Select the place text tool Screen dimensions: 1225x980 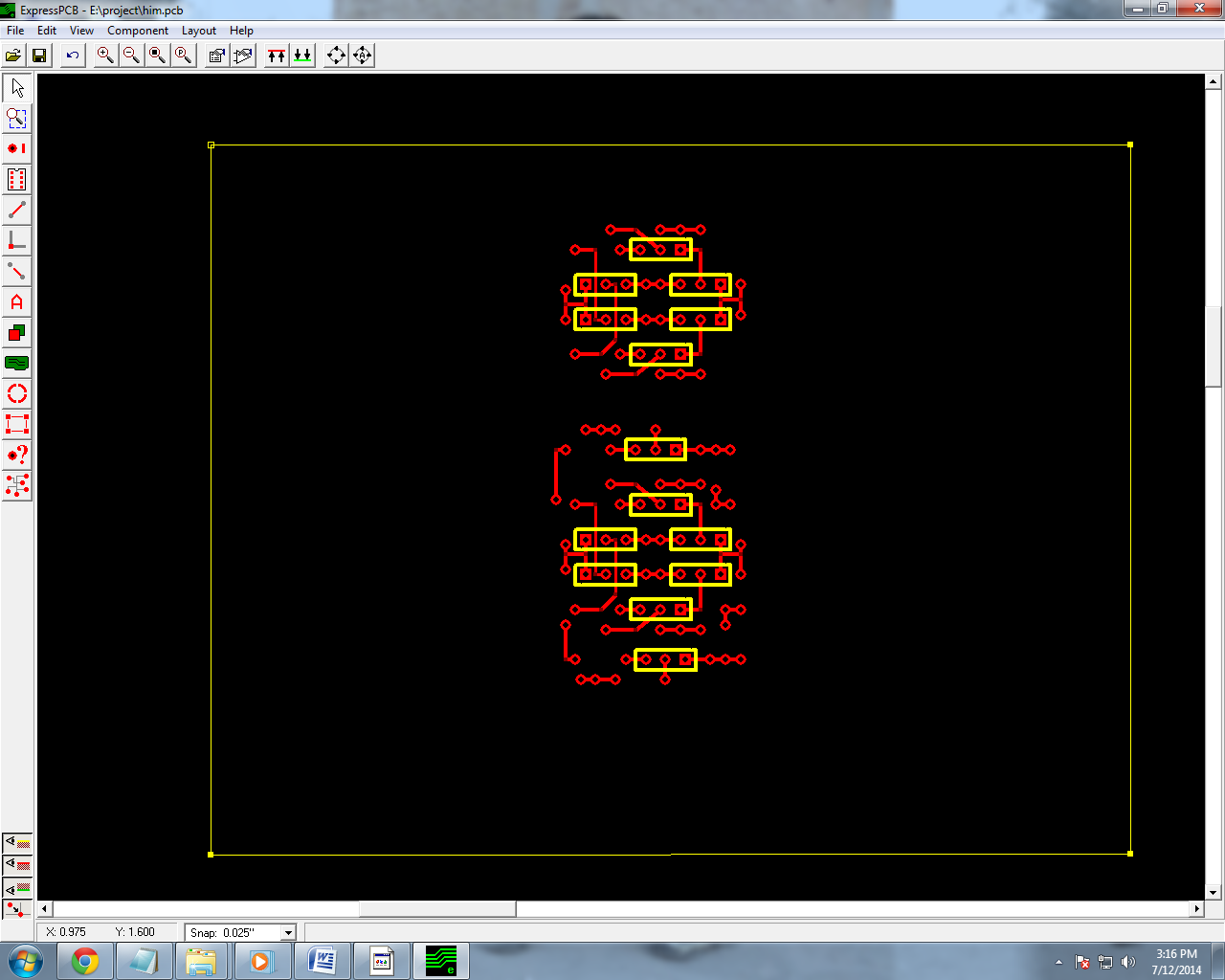tap(15, 301)
